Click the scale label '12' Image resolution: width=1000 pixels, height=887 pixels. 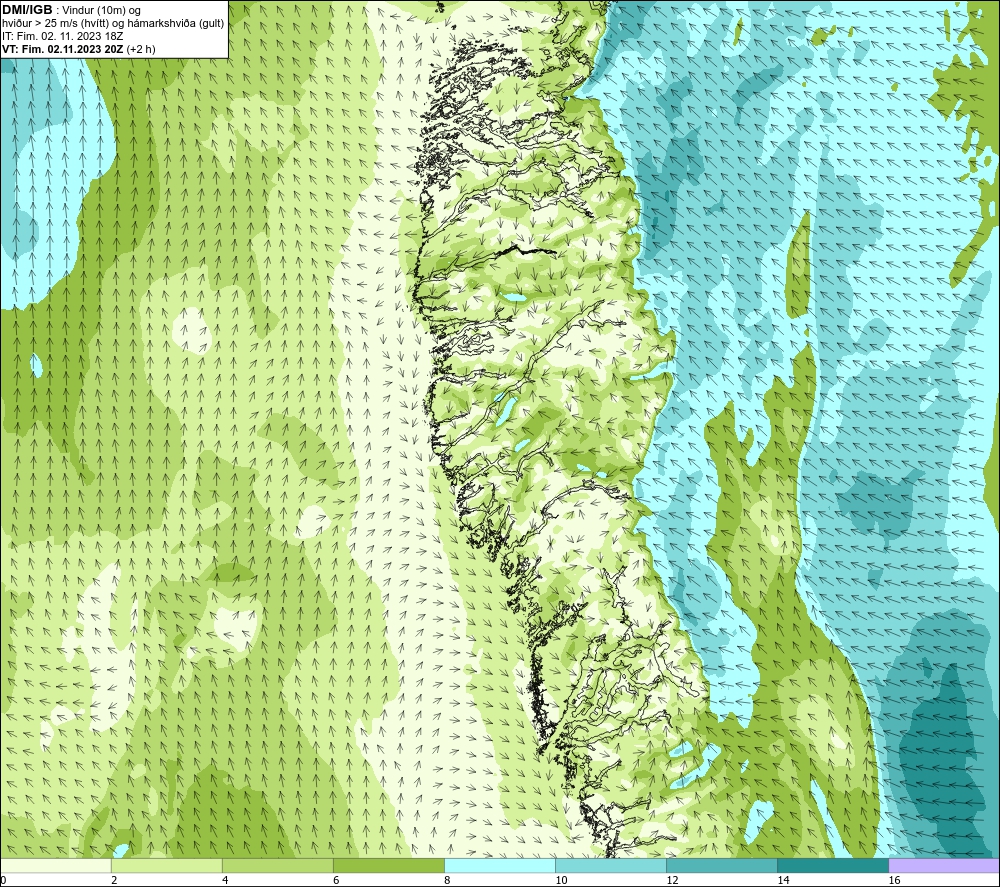click(x=672, y=881)
